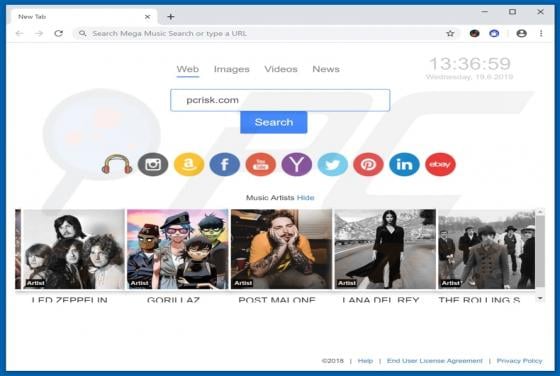Image resolution: width=560 pixels, height=376 pixels.
Task: Go forward with browser forward arrow
Action: [x=39, y=34]
